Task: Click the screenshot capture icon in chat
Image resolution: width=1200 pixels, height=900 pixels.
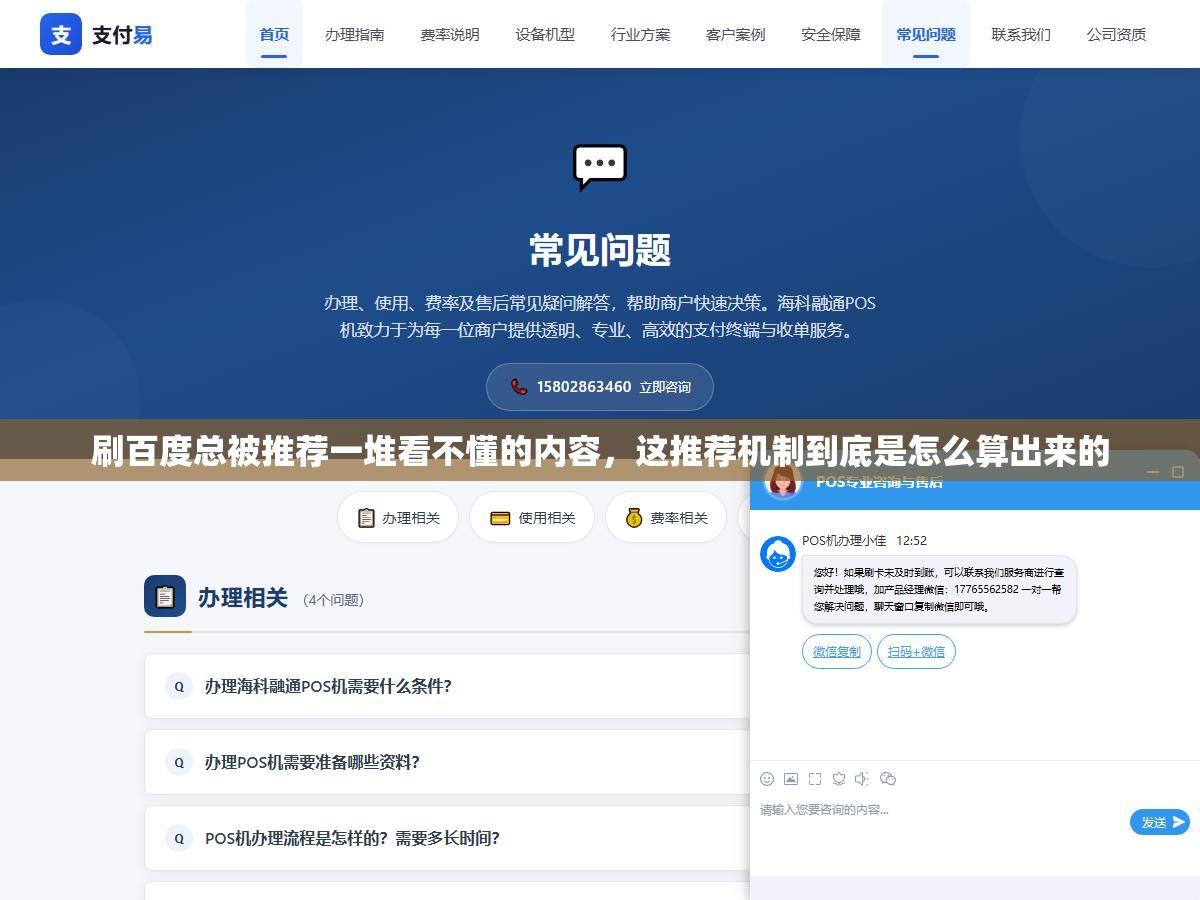Action: pos(815,779)
